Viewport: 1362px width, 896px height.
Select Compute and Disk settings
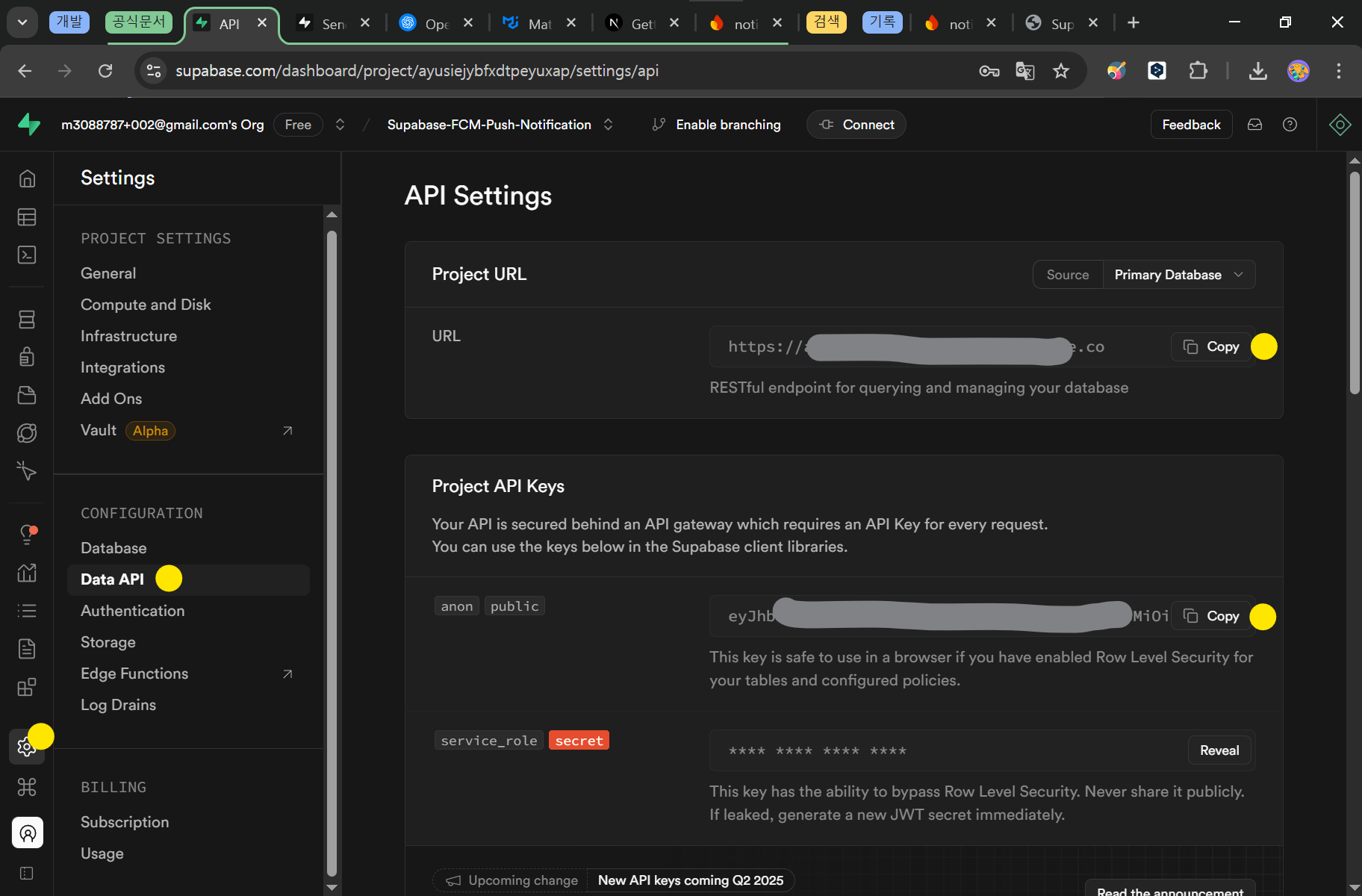pos(146,305)
